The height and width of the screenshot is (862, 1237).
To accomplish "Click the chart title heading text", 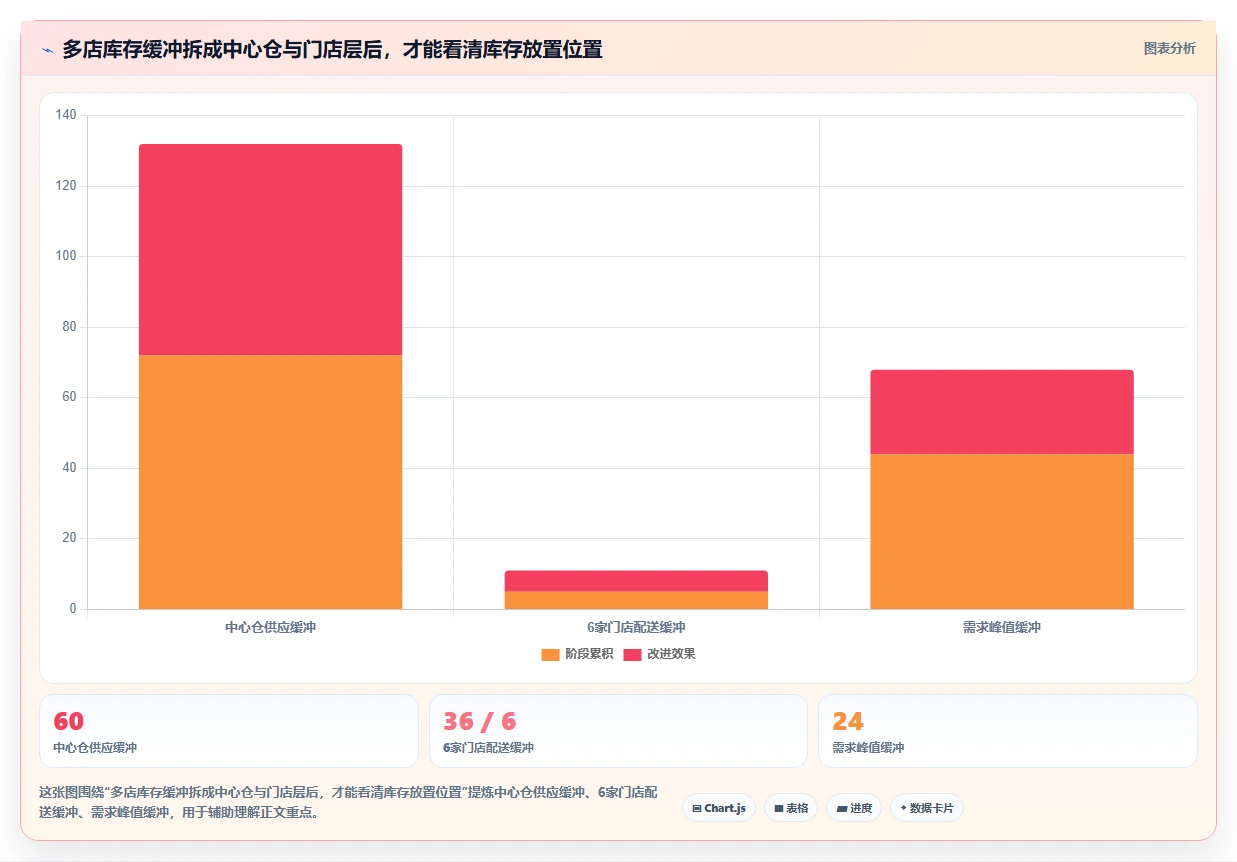I will [332, 49].
